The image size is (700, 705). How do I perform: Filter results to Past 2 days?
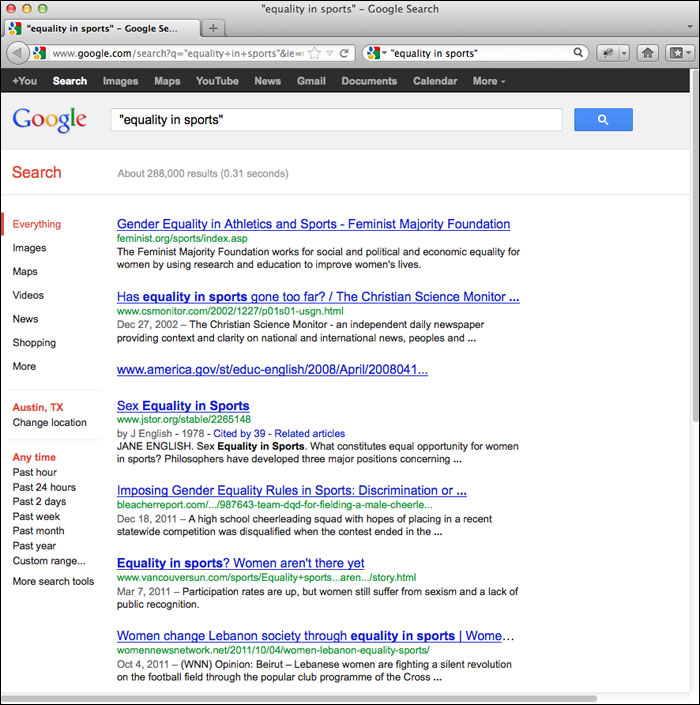39,502
